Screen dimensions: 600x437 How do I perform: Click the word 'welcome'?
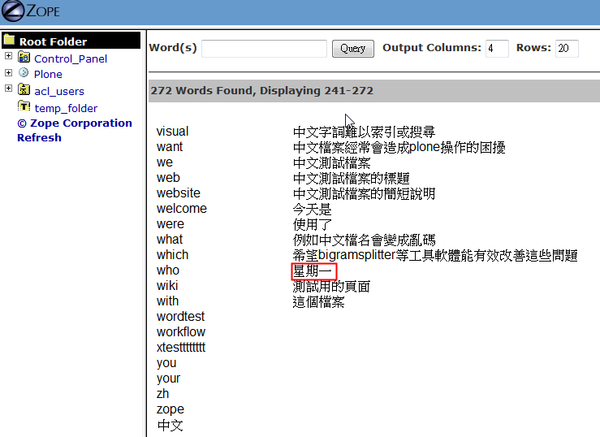point(181,209)
